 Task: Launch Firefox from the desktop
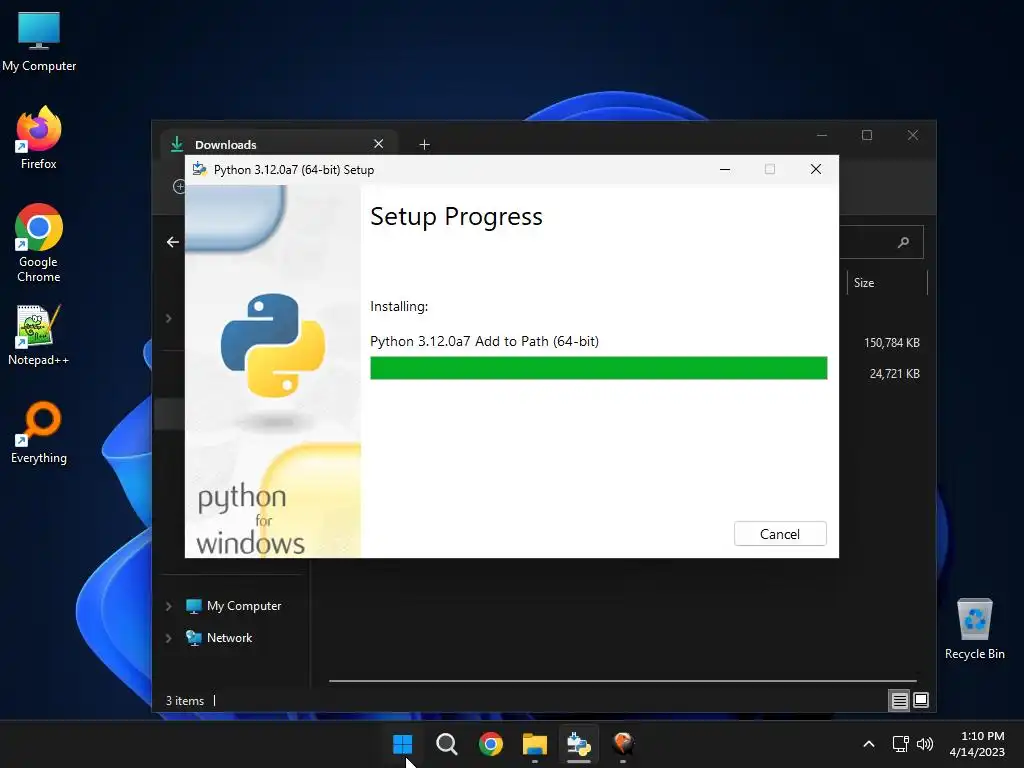pyautogui.click(x=39, y=138)
